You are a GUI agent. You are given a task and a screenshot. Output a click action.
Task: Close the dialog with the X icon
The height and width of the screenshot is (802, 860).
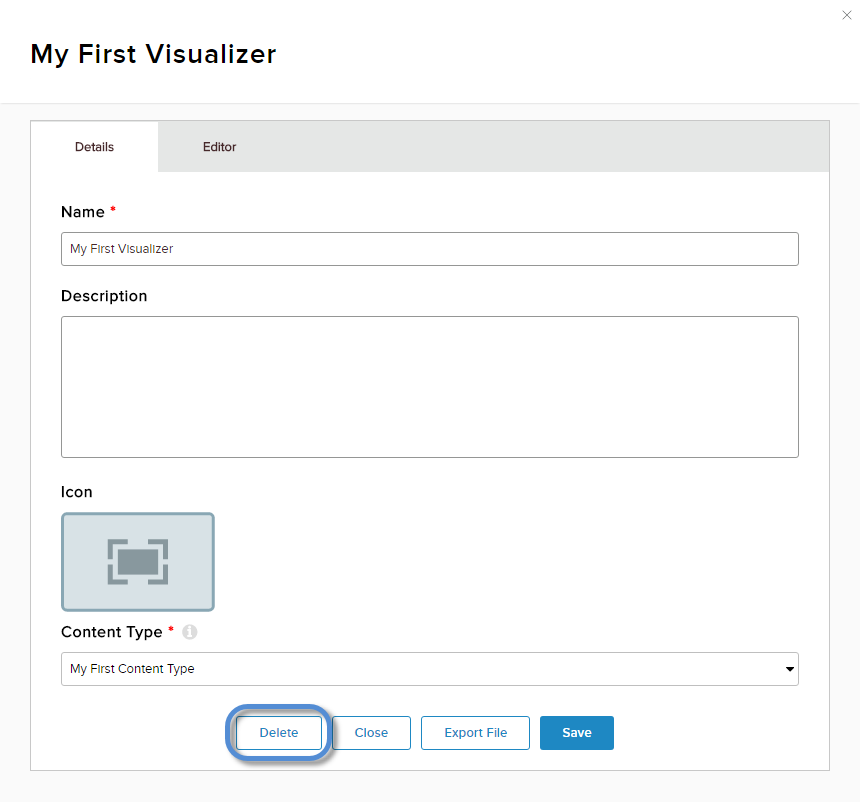point(846,15)
